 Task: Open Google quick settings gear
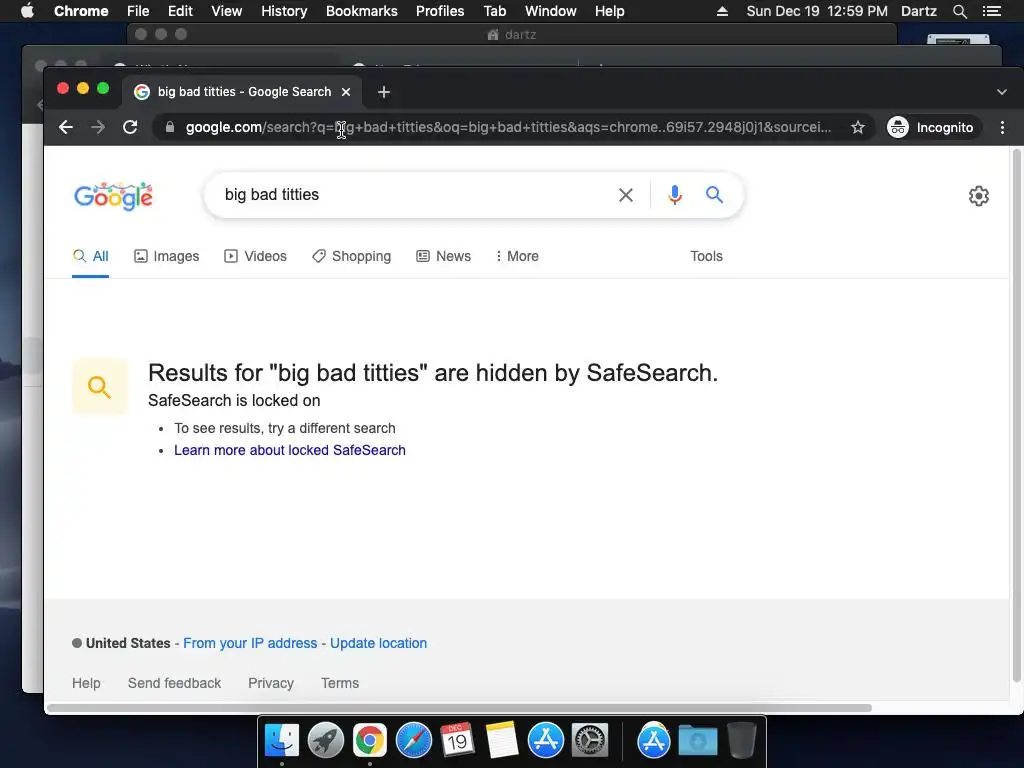pos(978,196)
